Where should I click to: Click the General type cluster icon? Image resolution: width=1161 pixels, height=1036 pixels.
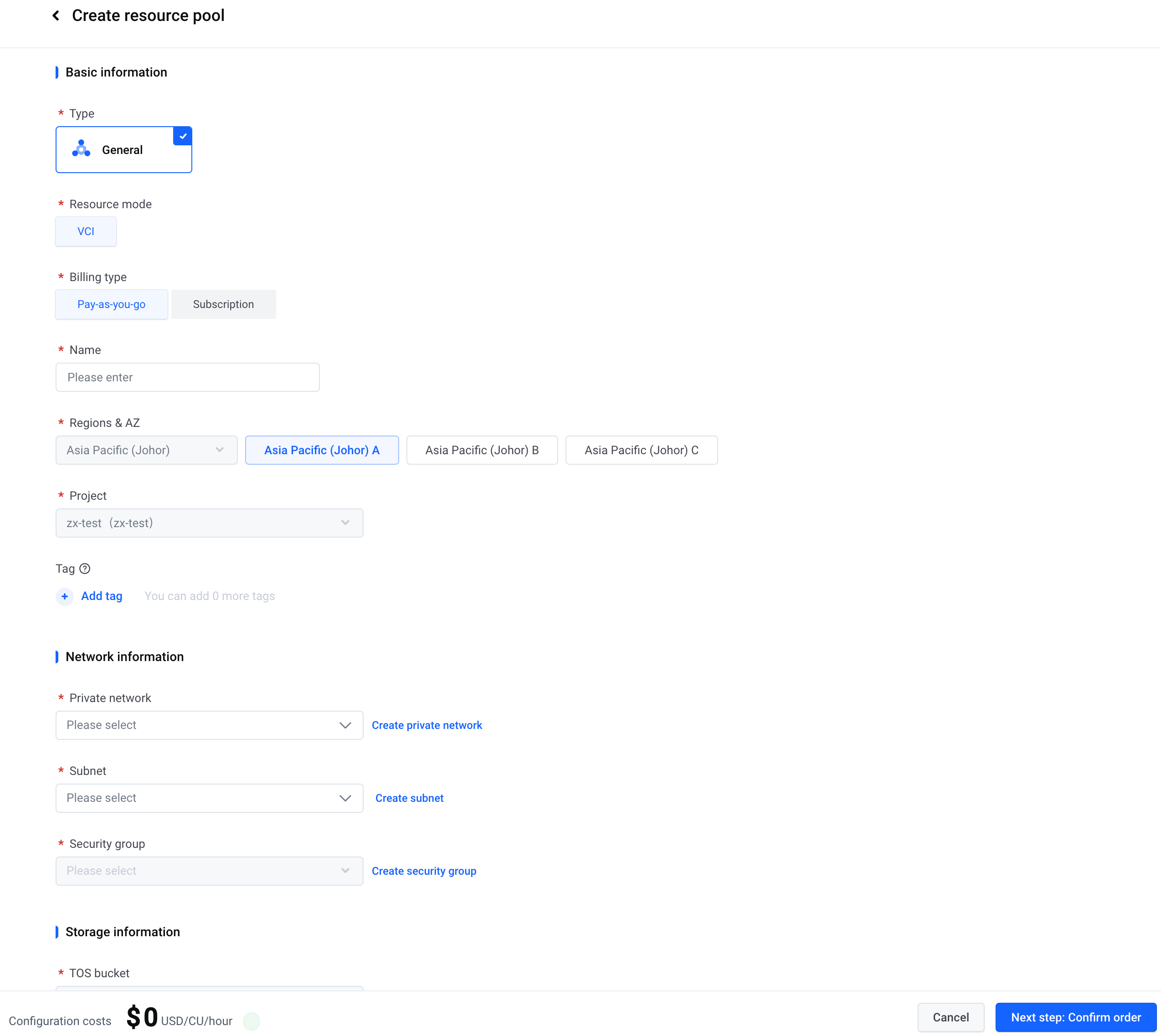[x=82, y=149]
